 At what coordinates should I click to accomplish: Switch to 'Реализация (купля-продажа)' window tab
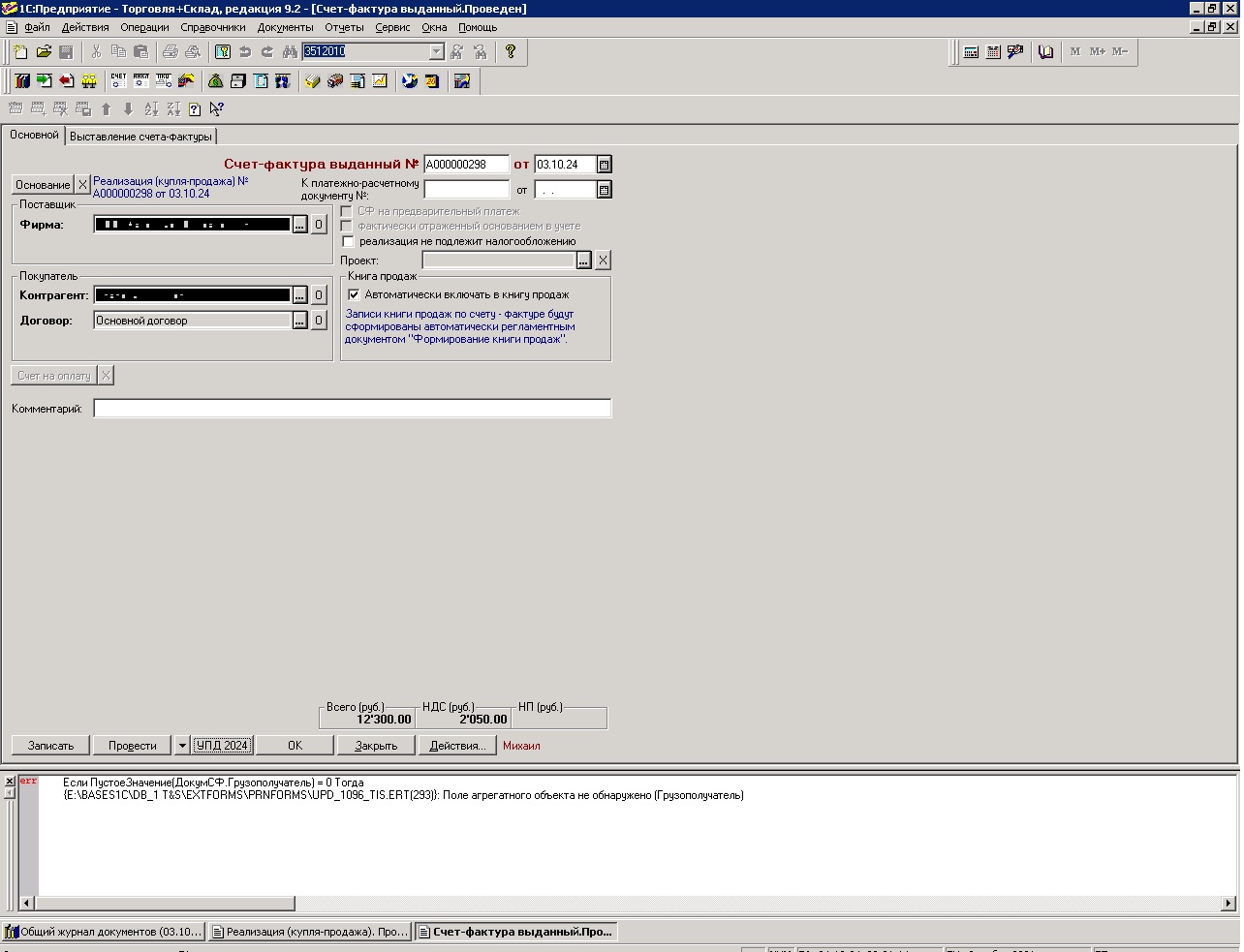tap(310, 932)
